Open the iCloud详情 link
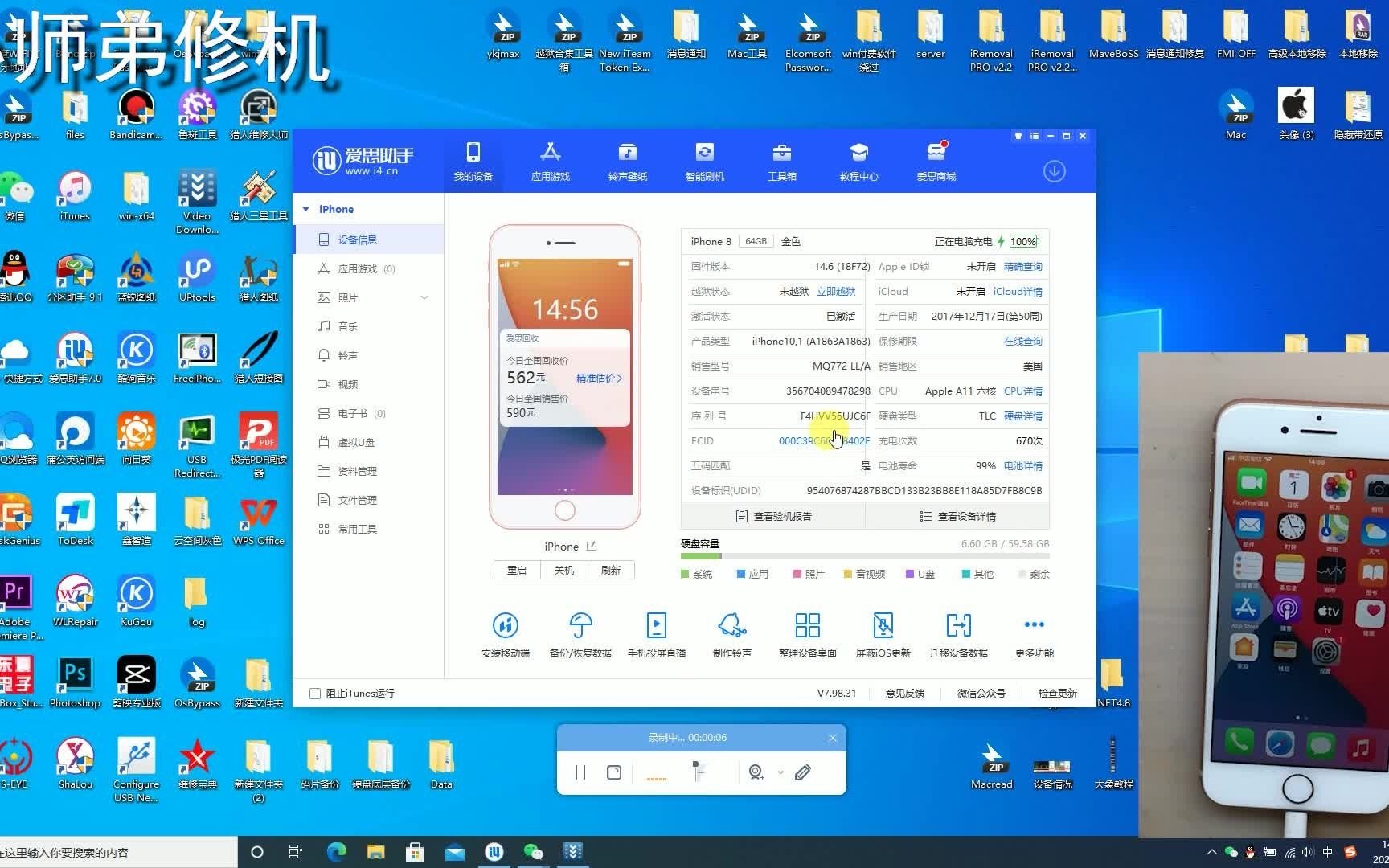Image resolution: width=1389 pixels, height=868 pixels. click(1018, 291)
